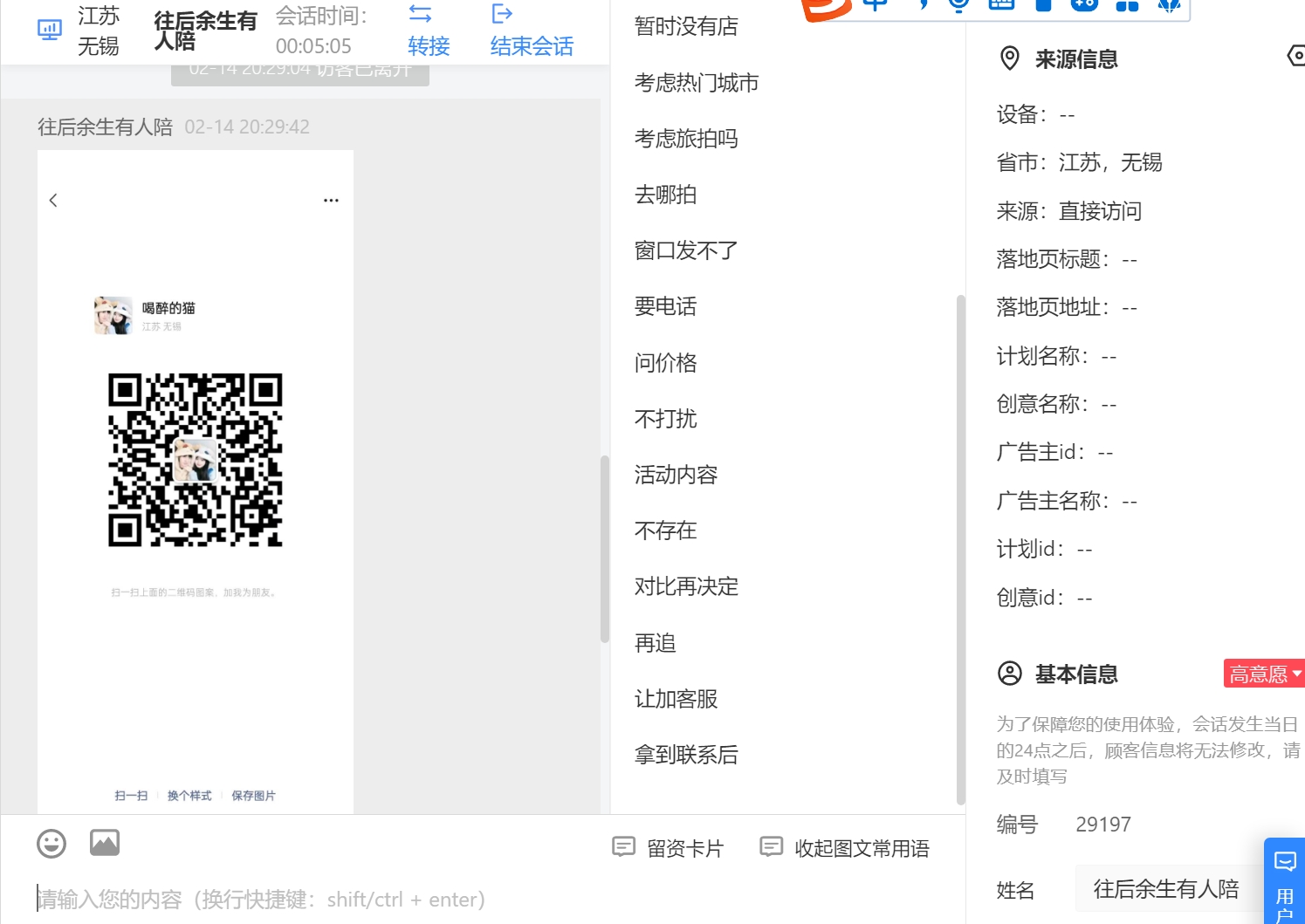Click the 收起图文常用语 button text
Viewport: 1305px width, 924px height.
(862, 848)
